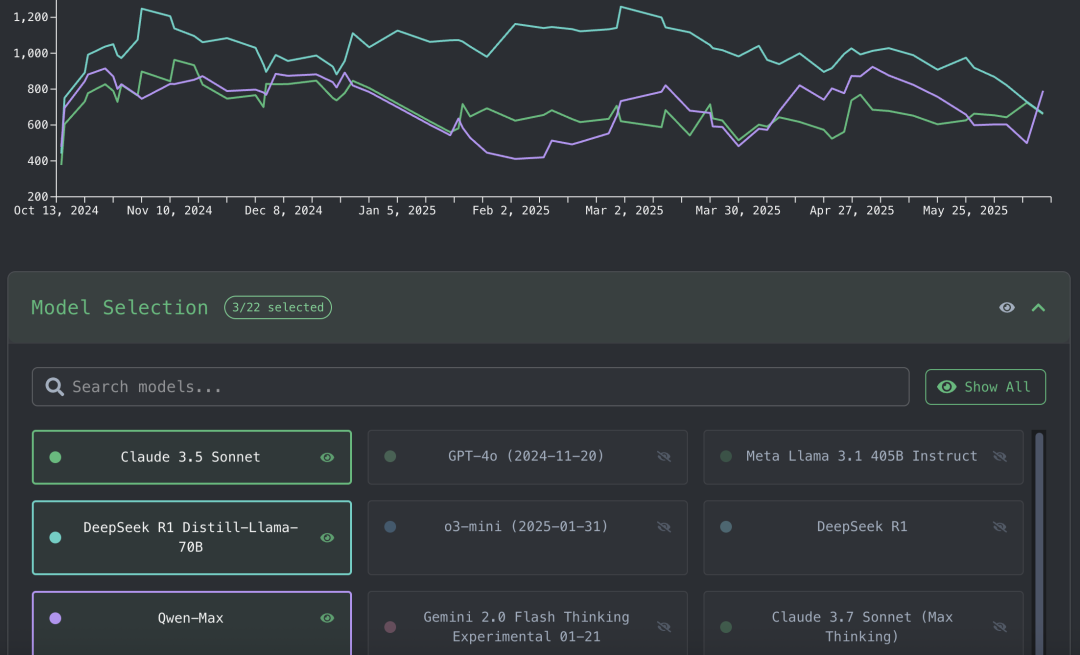
Task: Click the Meta Llama 3.1 405B Instruct label
Action: click(862, 456)
